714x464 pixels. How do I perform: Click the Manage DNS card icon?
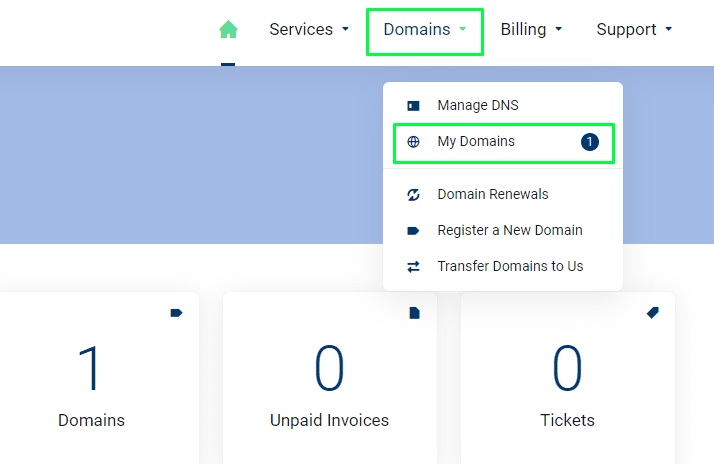[413, 106]
